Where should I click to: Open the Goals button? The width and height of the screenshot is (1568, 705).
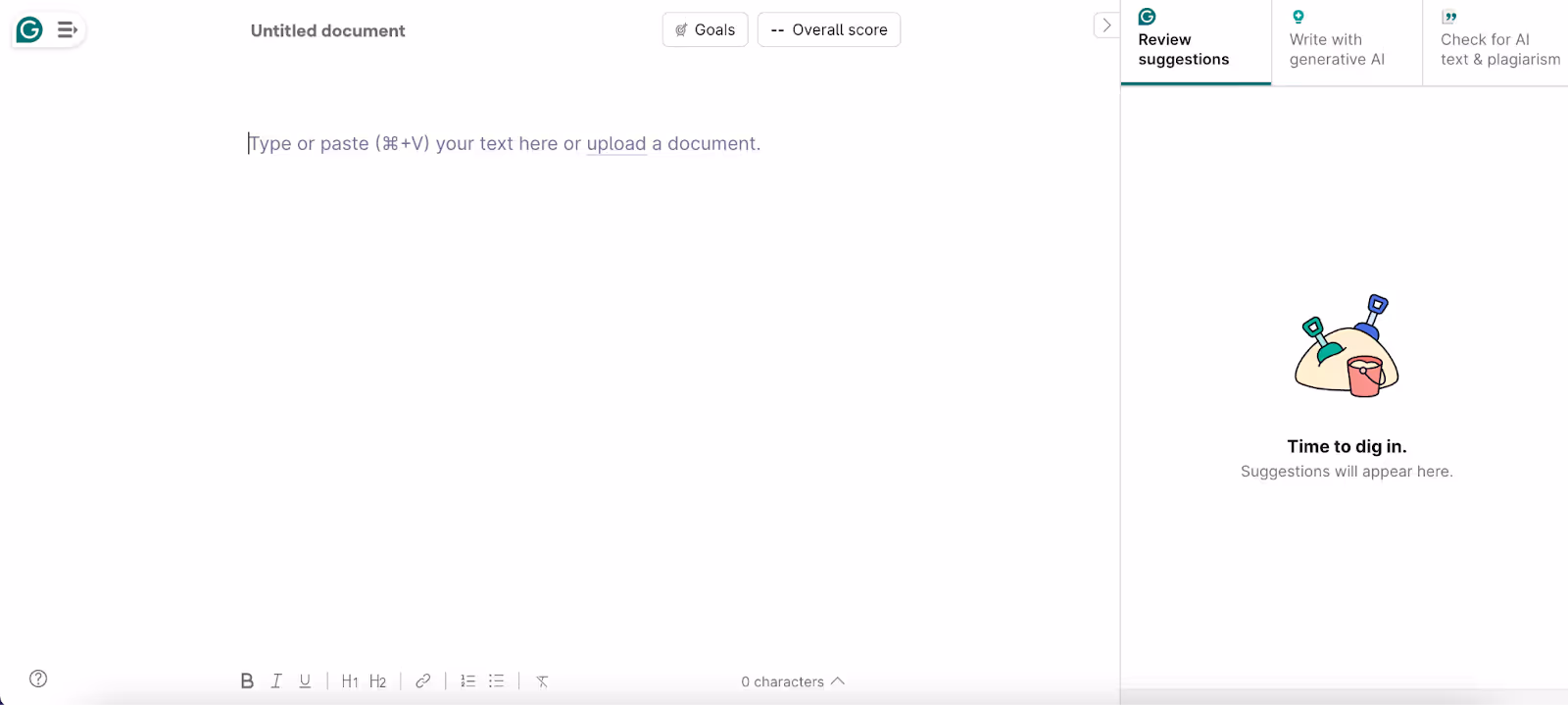pyautogui.click(x=706, y=29)
